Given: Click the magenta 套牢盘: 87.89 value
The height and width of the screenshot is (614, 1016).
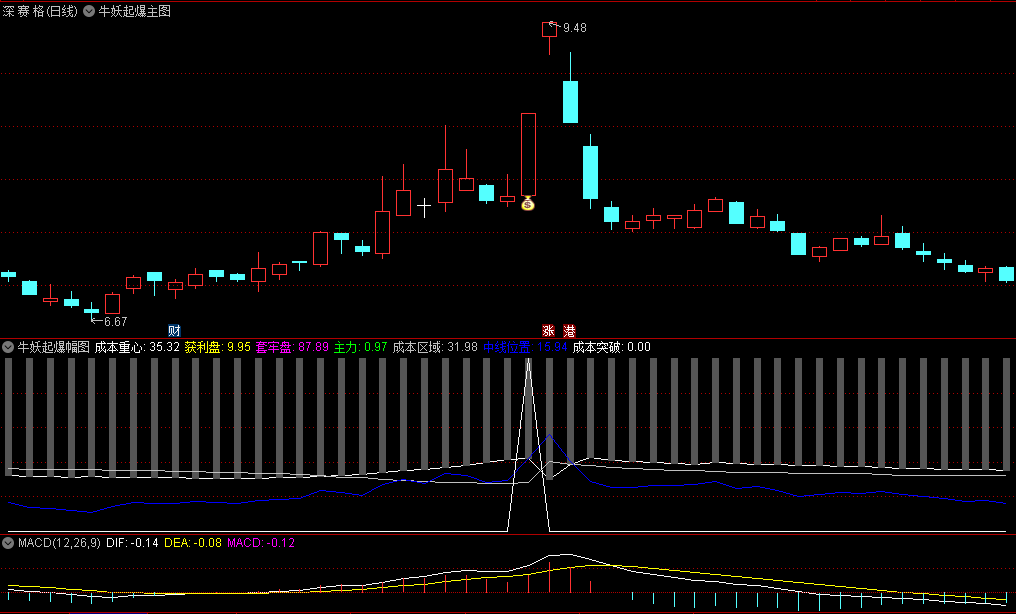Looking at the screenshot, I should tap(292, 347).
